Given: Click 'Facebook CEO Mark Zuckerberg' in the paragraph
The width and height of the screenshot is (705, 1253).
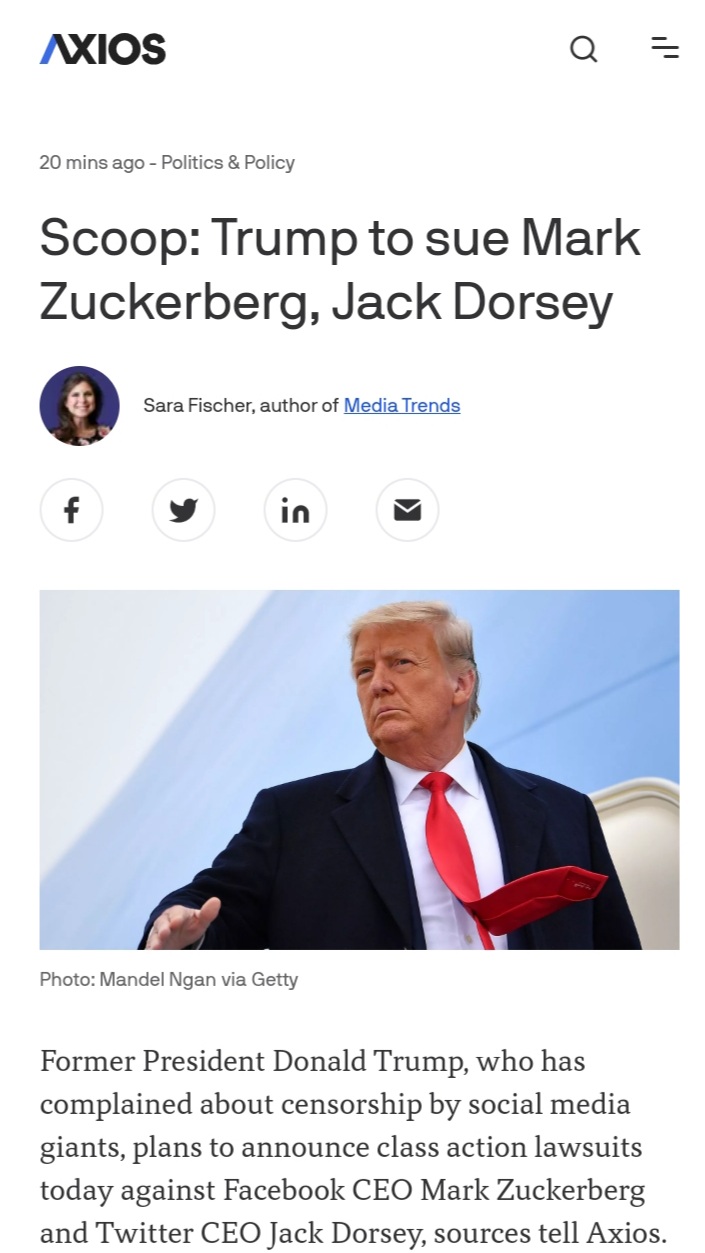Looking at the screenshot, I should tap(434, 1191).
